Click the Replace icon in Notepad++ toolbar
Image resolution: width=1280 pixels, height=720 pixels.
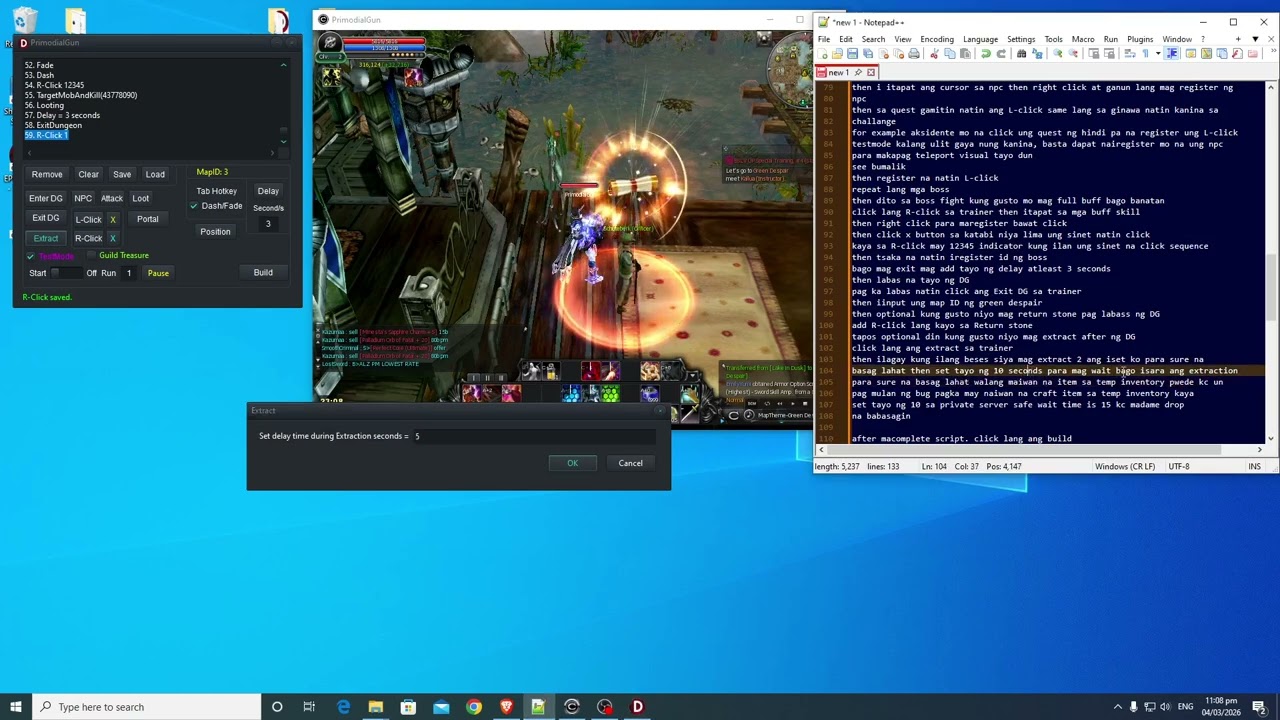coord(1037,53)
